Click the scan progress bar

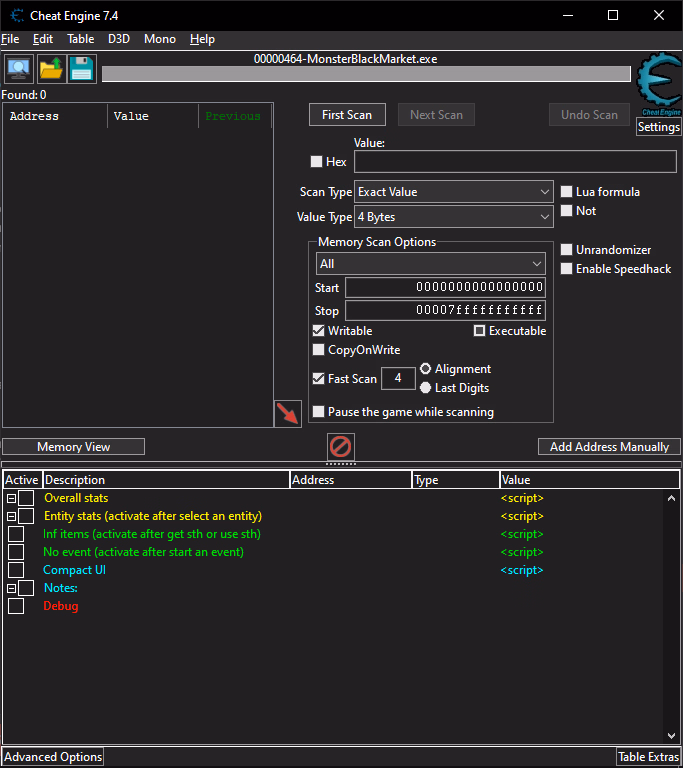[366, 74]
